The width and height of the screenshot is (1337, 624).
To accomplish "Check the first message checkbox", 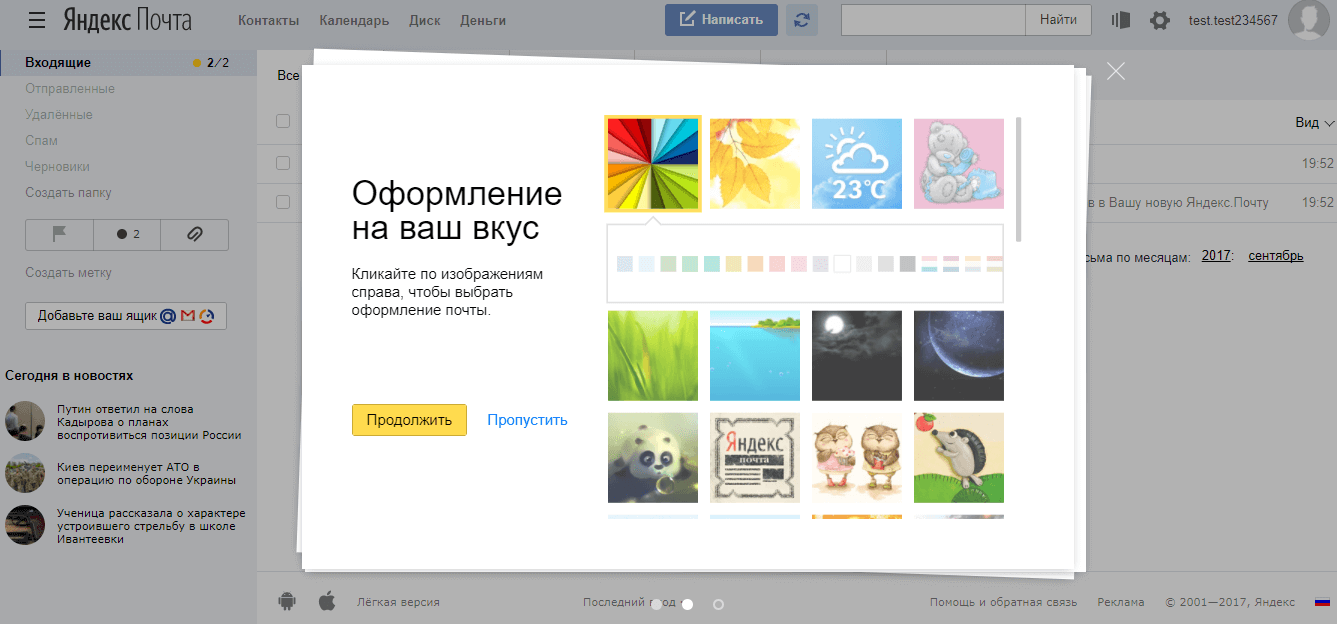I will tap(283, 163).
